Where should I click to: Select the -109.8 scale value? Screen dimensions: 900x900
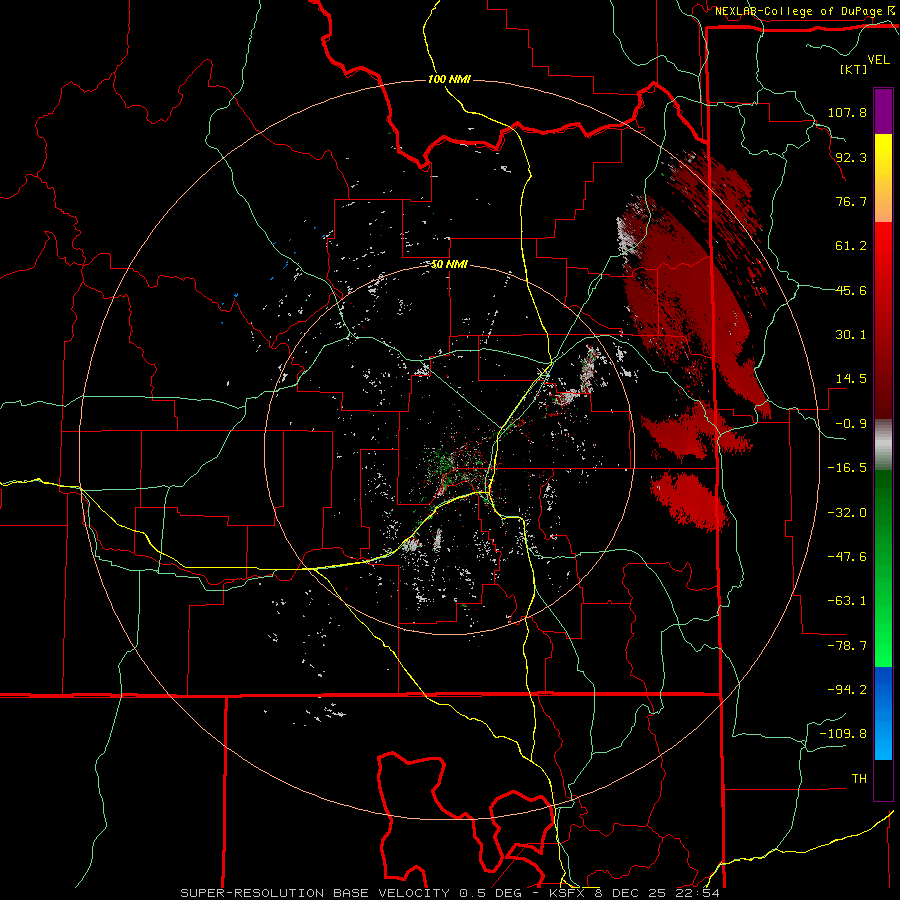point(843,734)
